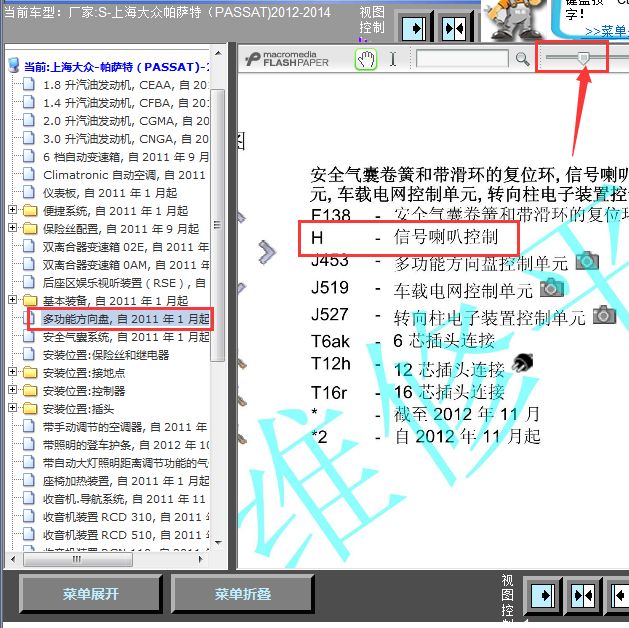Select the FlashPaper text selection tool
The width and height of the screenshot is (629, 628).
393,59
